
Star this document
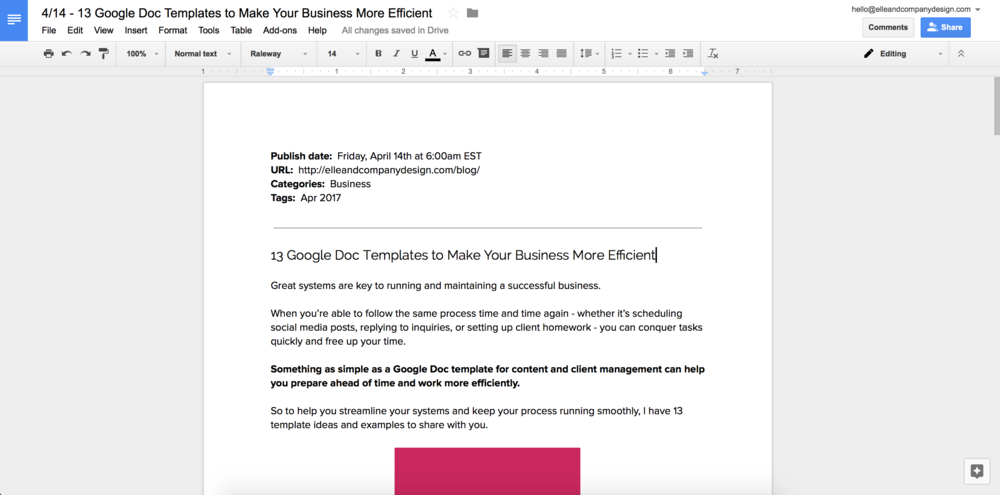coord(453,13)
